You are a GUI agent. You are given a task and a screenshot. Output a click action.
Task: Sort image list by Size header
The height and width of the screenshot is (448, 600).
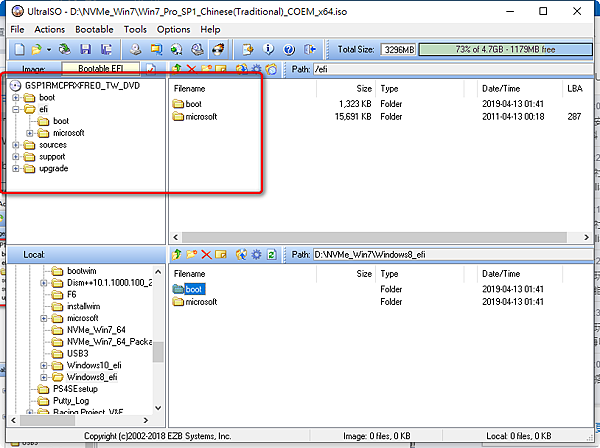[x=346, y=89]
